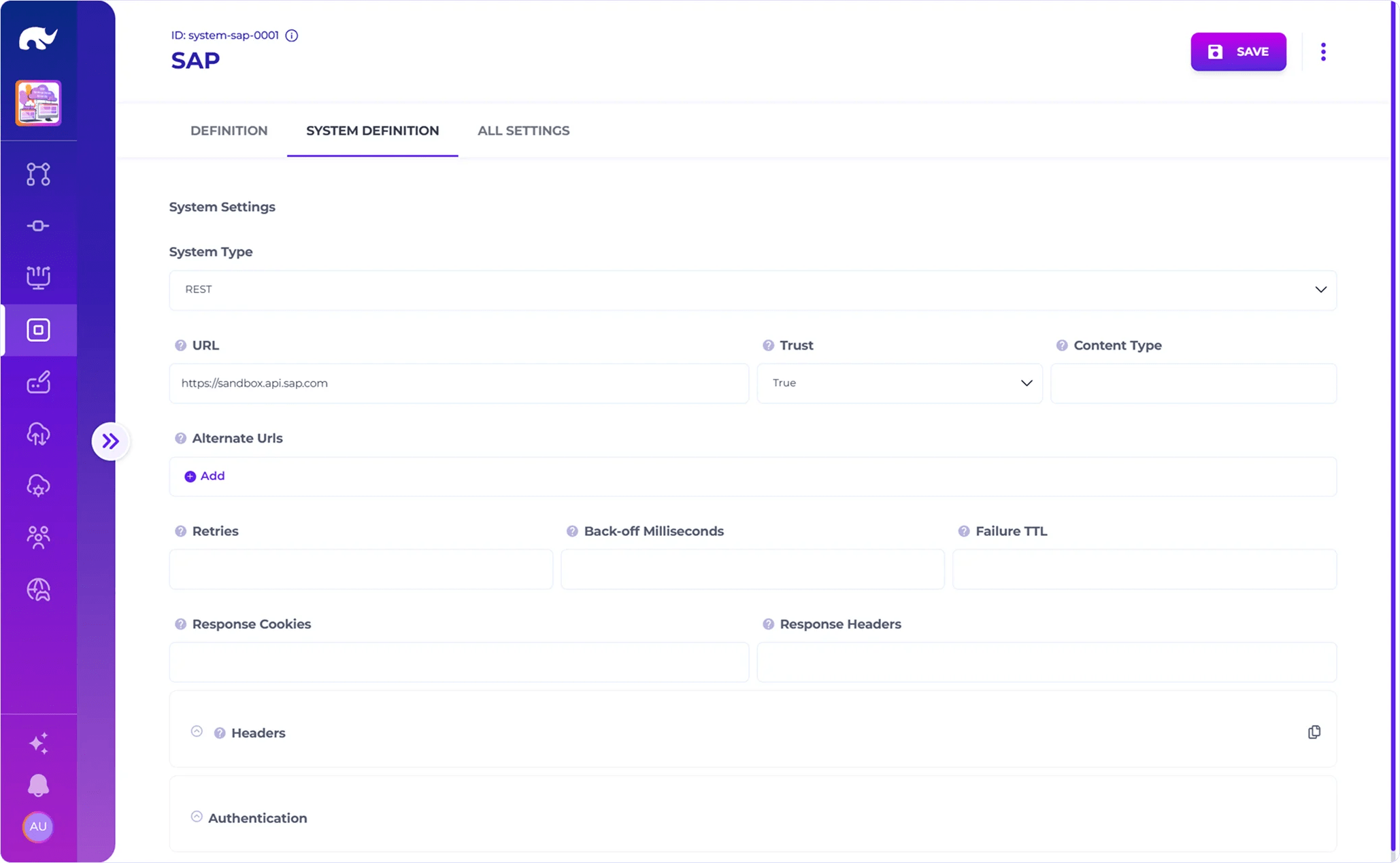Open the globe network icon in sidebar

[x=38, y=590]
